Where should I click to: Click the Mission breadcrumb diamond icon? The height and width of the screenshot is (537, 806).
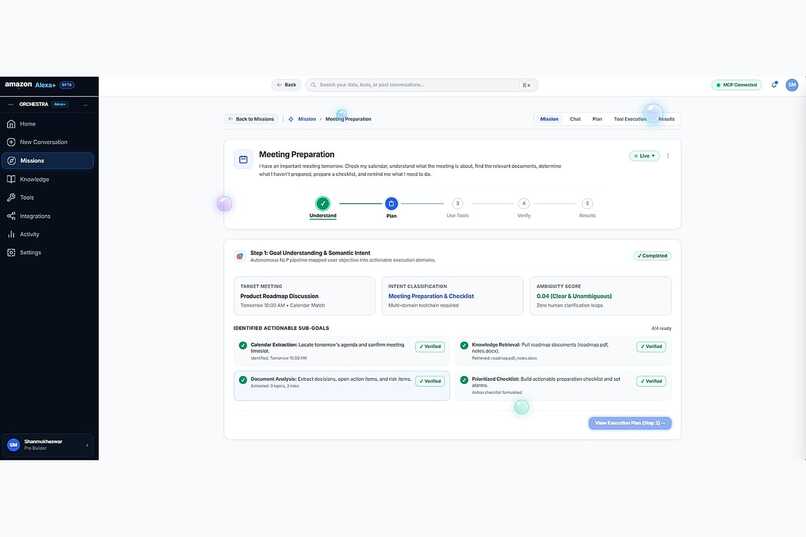point(291,119)
